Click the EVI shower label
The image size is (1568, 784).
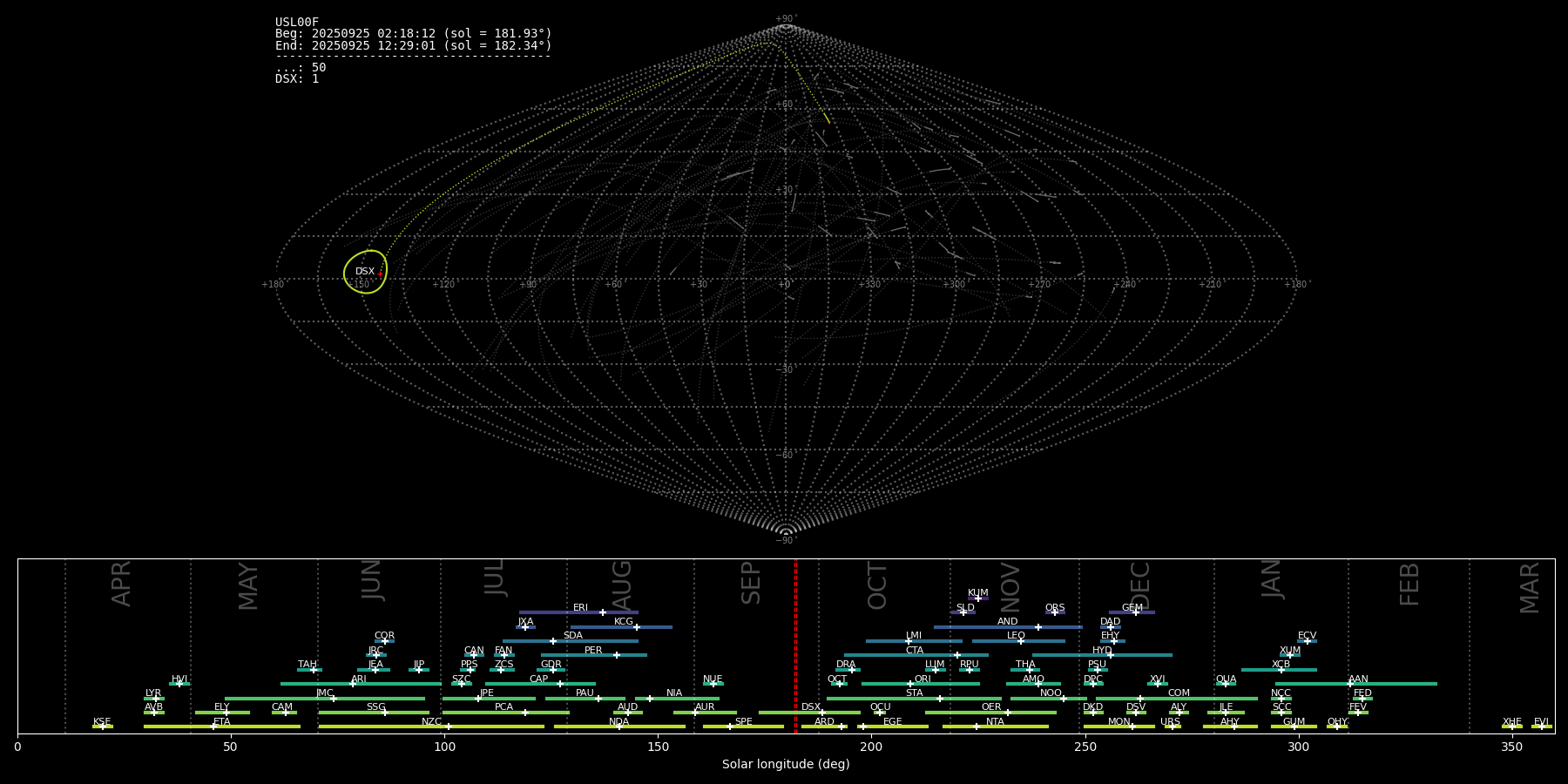tap(1541, 722)
